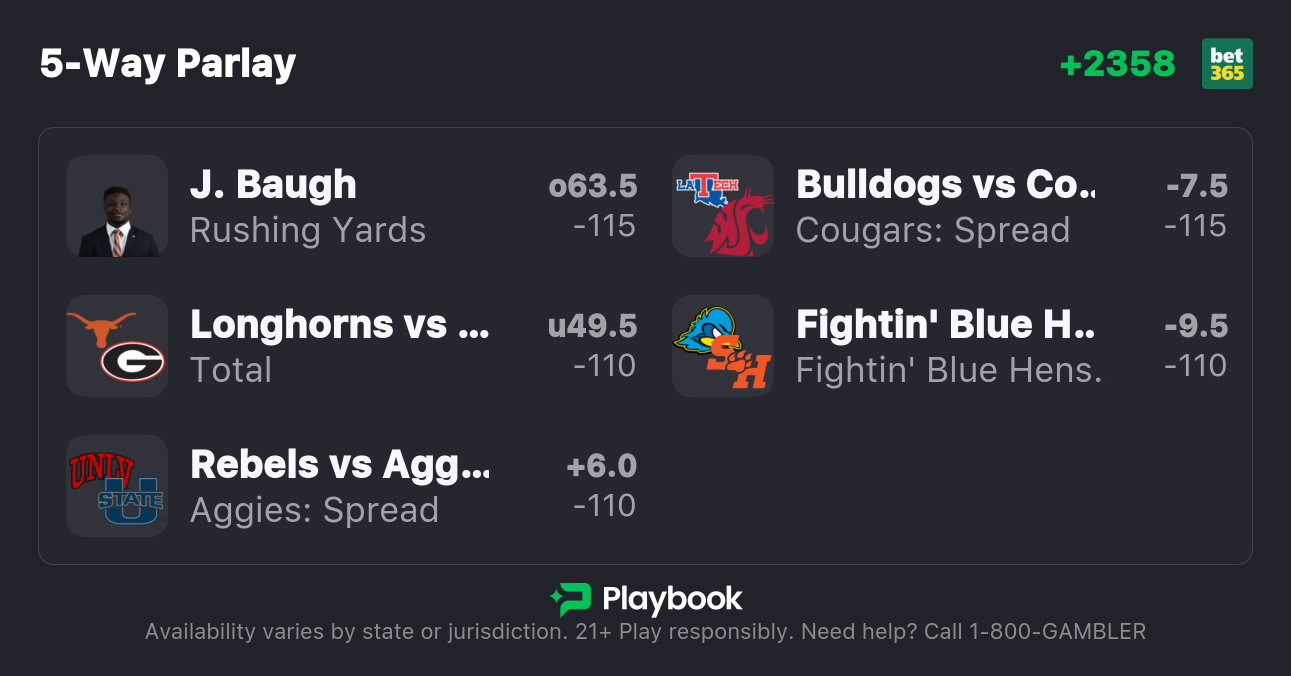Image resolution: width=1291 pixels, height=676 pixels.
Task: Select the -7.5 Cougars spread
Action: point(1196,186)
